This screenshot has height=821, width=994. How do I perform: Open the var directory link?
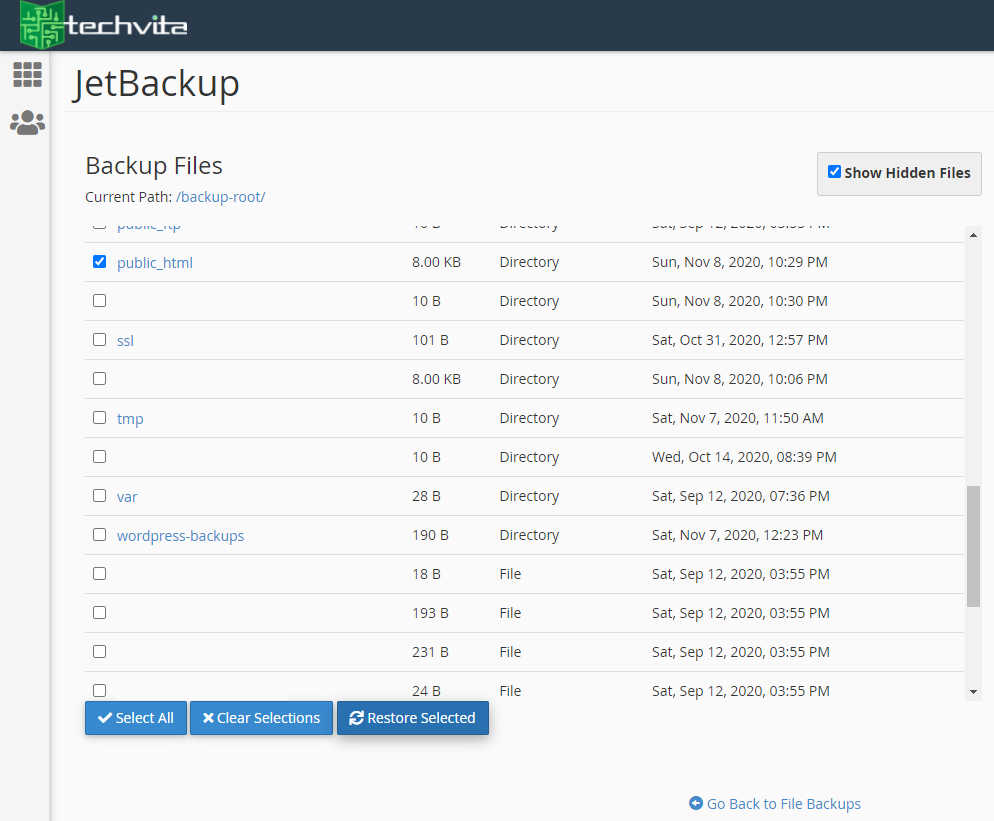[x=126, y=495]
